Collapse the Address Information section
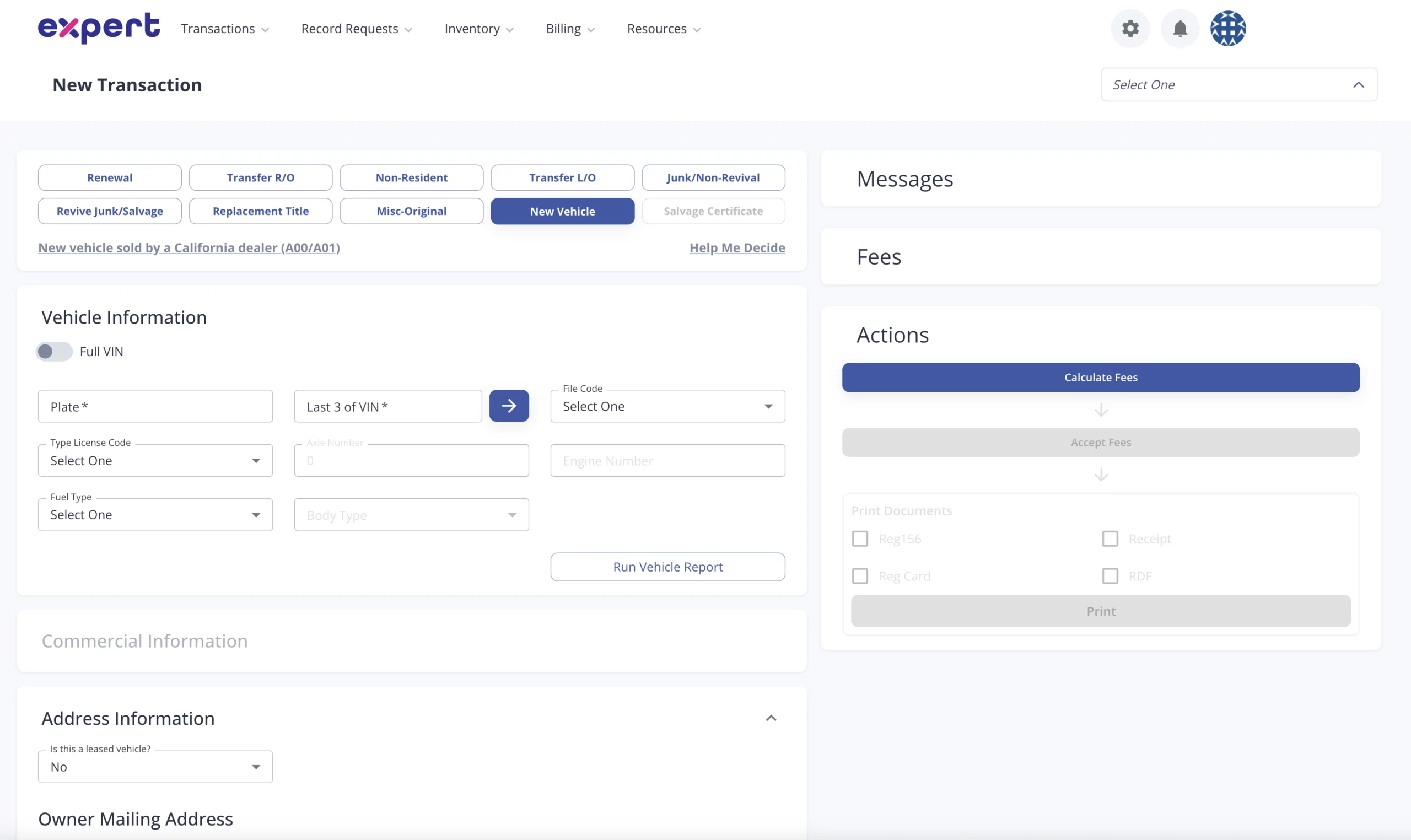 (x=771, y=718)
